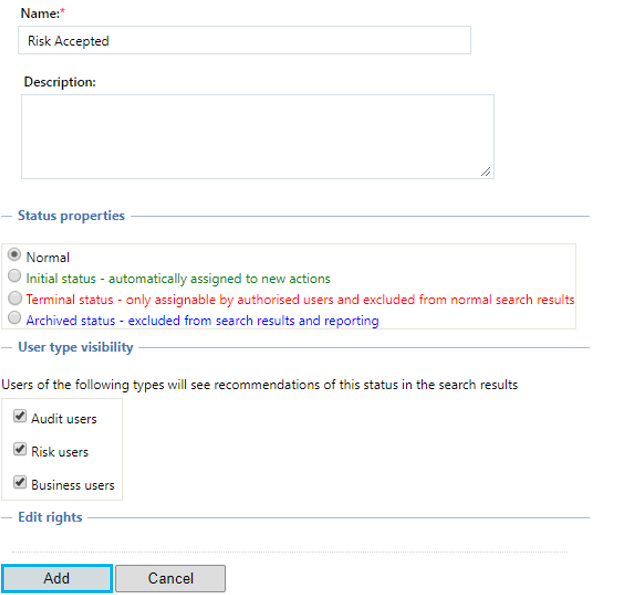Expand the Edit rights section heading
This screenshot has width=627, height=595.
pyautogui.click(x=50, y=517)
